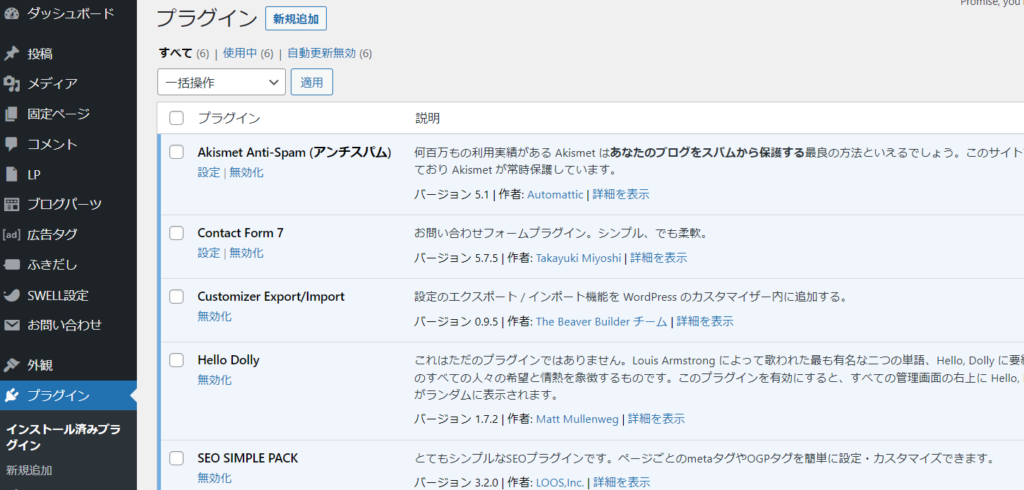Click the pushpin icon beside 投稿
This screenshot has width=1024, height=490.
[11, 54]
